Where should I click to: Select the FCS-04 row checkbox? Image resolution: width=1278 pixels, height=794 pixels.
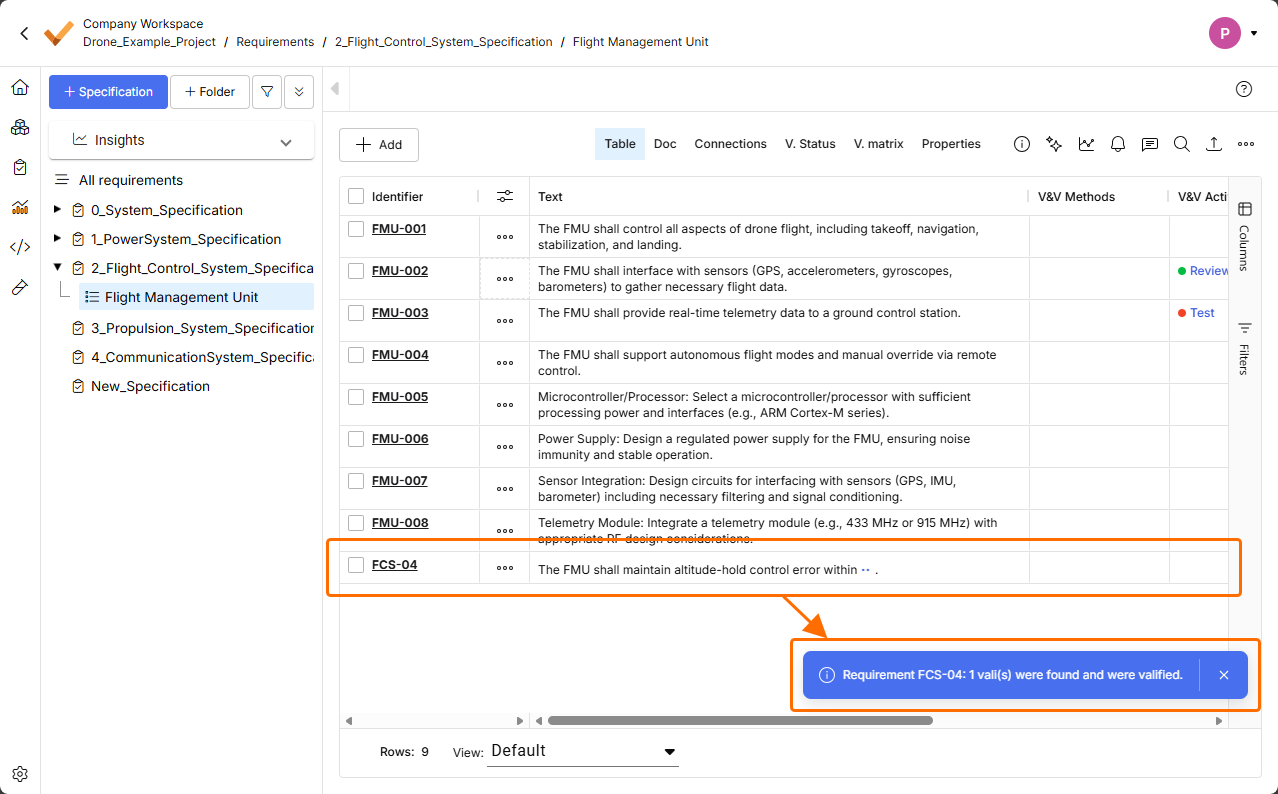356,565
